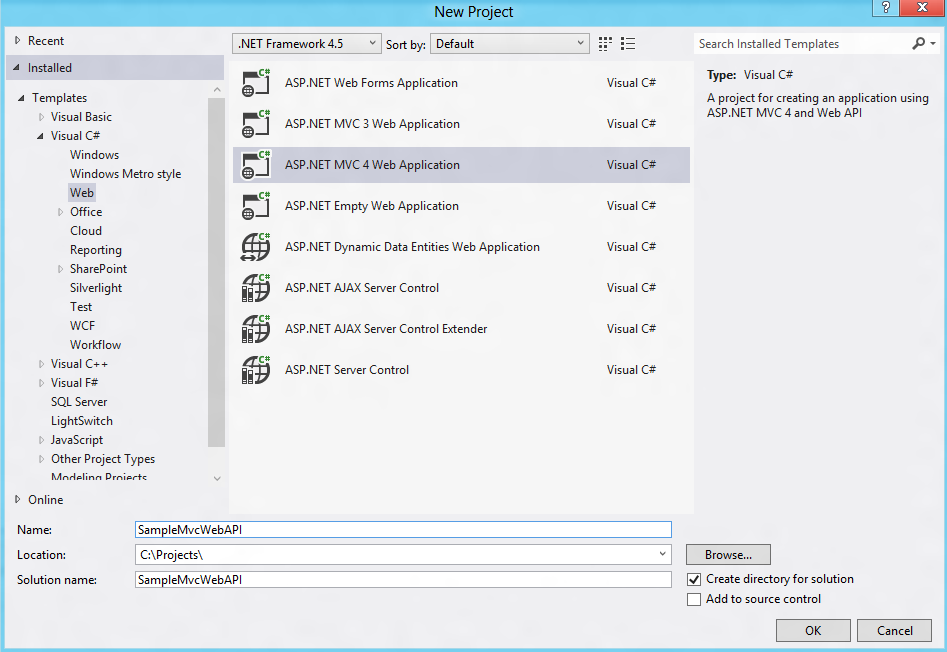Screen dimensions: 947x652
Task: Switch to medium icons list view
Action: (x=628, y=43)
